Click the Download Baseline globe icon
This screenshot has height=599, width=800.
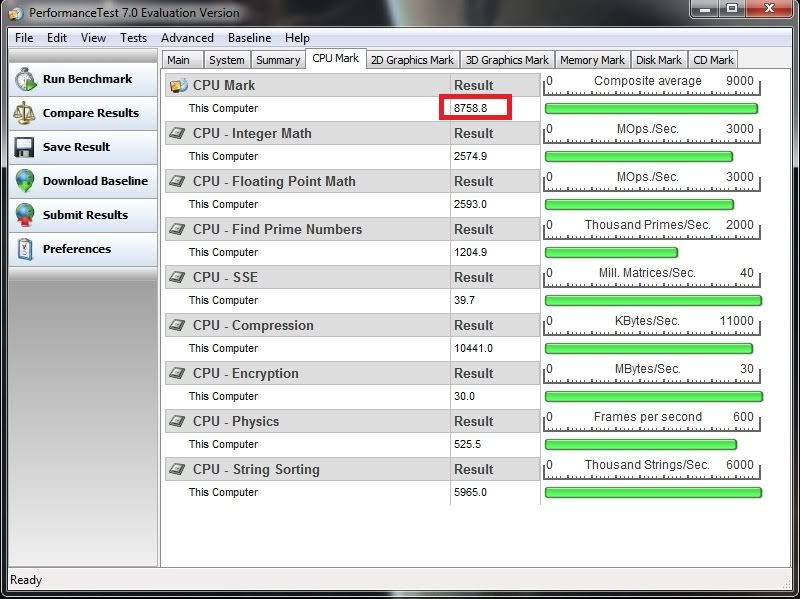(x=24, y=181)
